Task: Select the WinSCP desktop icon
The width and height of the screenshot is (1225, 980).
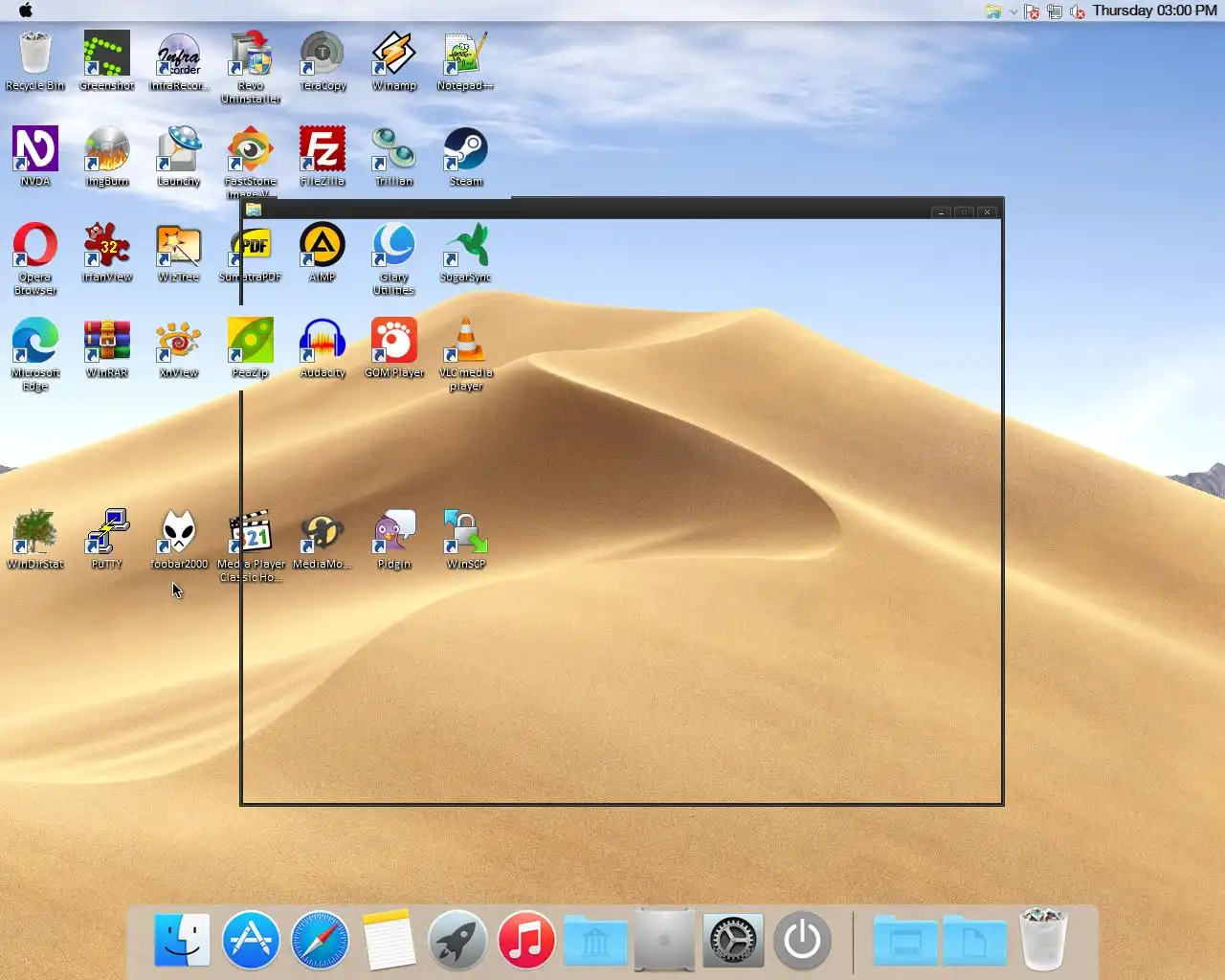Action: click(x=466, y=540)
